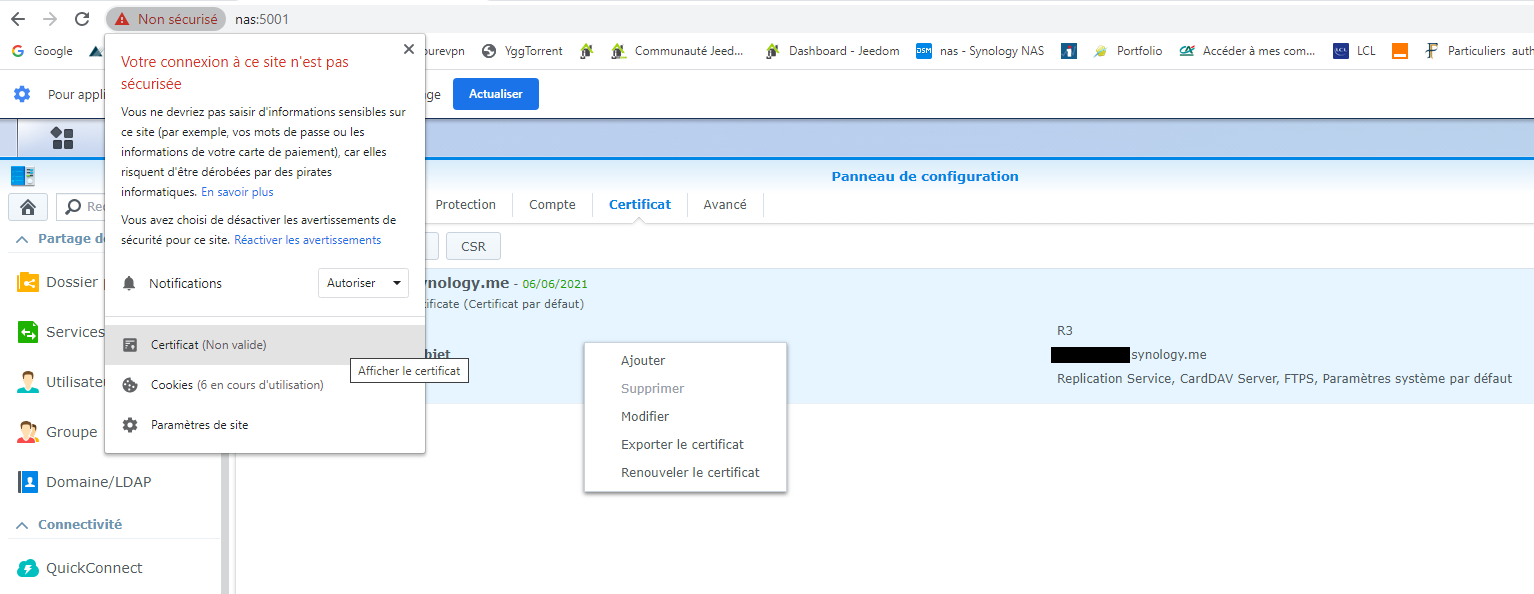Open the Dashboard - Jeedom bookmark
This screenshot has height=594, width=1534.
click(832, 51)
